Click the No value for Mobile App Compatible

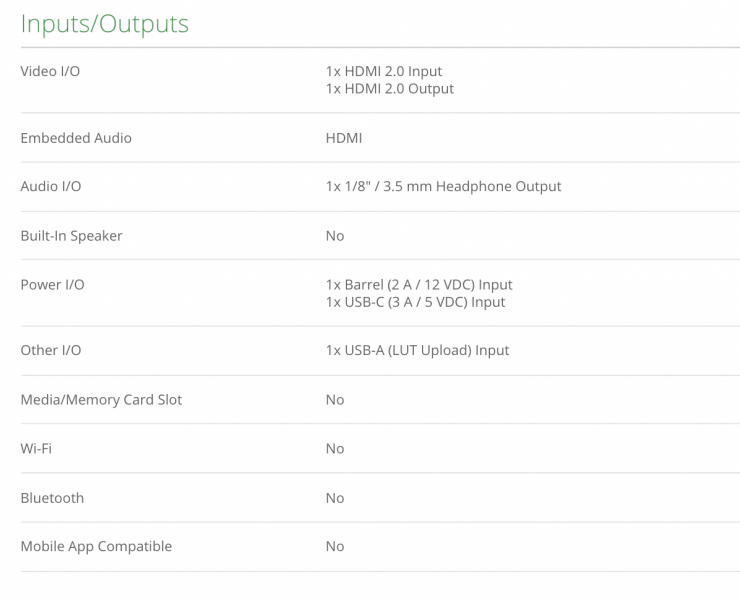click(x=334, y=547)
